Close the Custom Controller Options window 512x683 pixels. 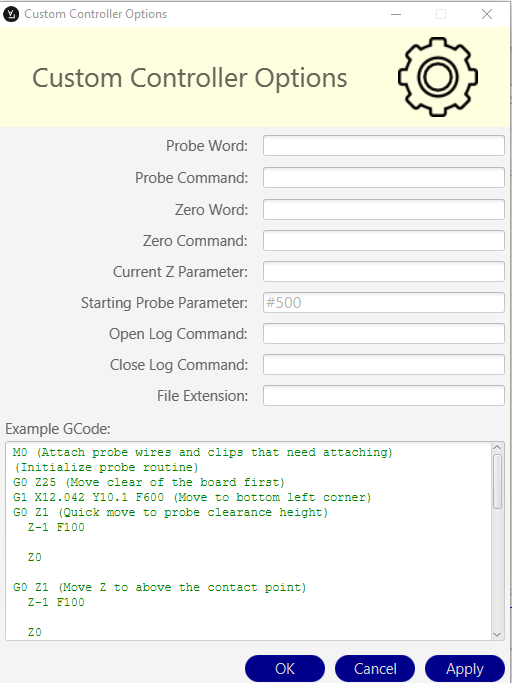point(487,14)
